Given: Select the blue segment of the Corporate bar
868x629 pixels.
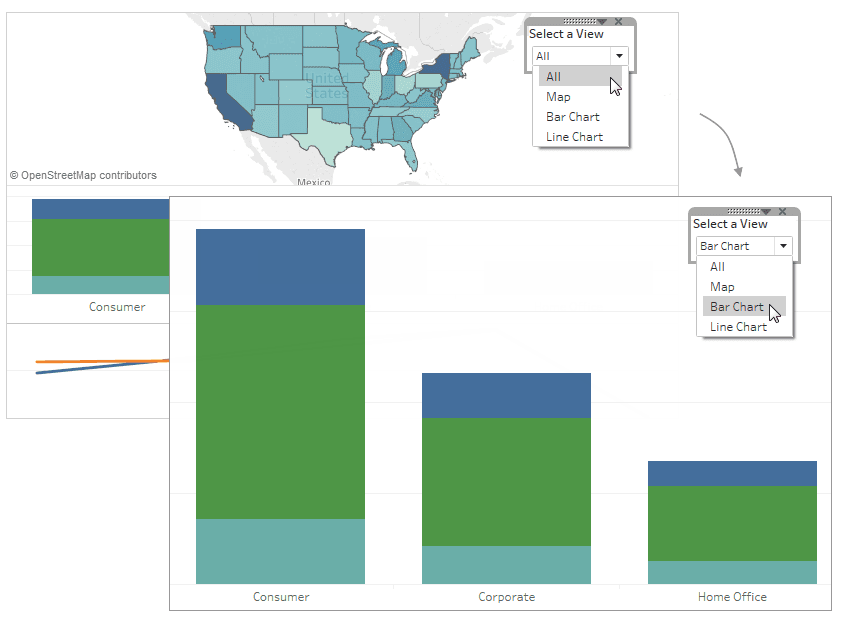Looking at the screenshot, I should coord(506,395).
